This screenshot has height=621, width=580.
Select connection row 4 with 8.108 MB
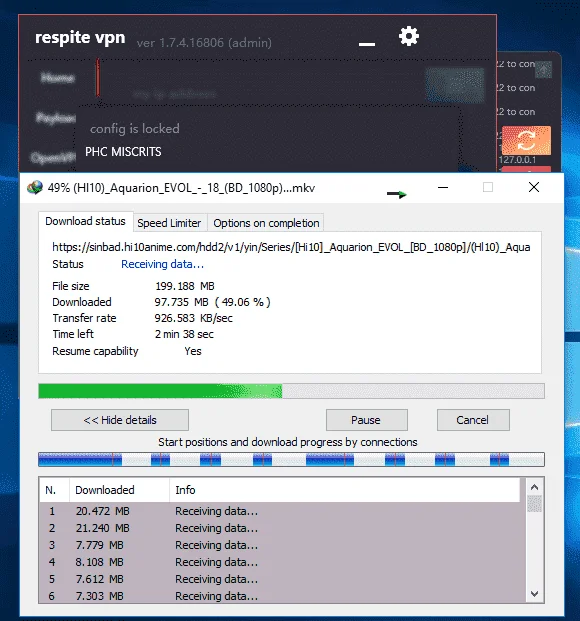click(282, 562)
